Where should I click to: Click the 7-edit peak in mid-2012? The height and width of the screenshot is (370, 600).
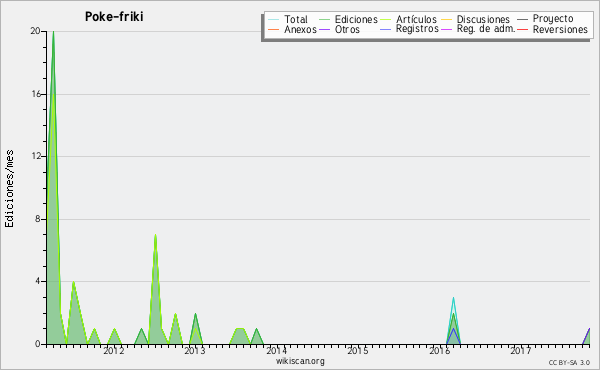[155, 235]
